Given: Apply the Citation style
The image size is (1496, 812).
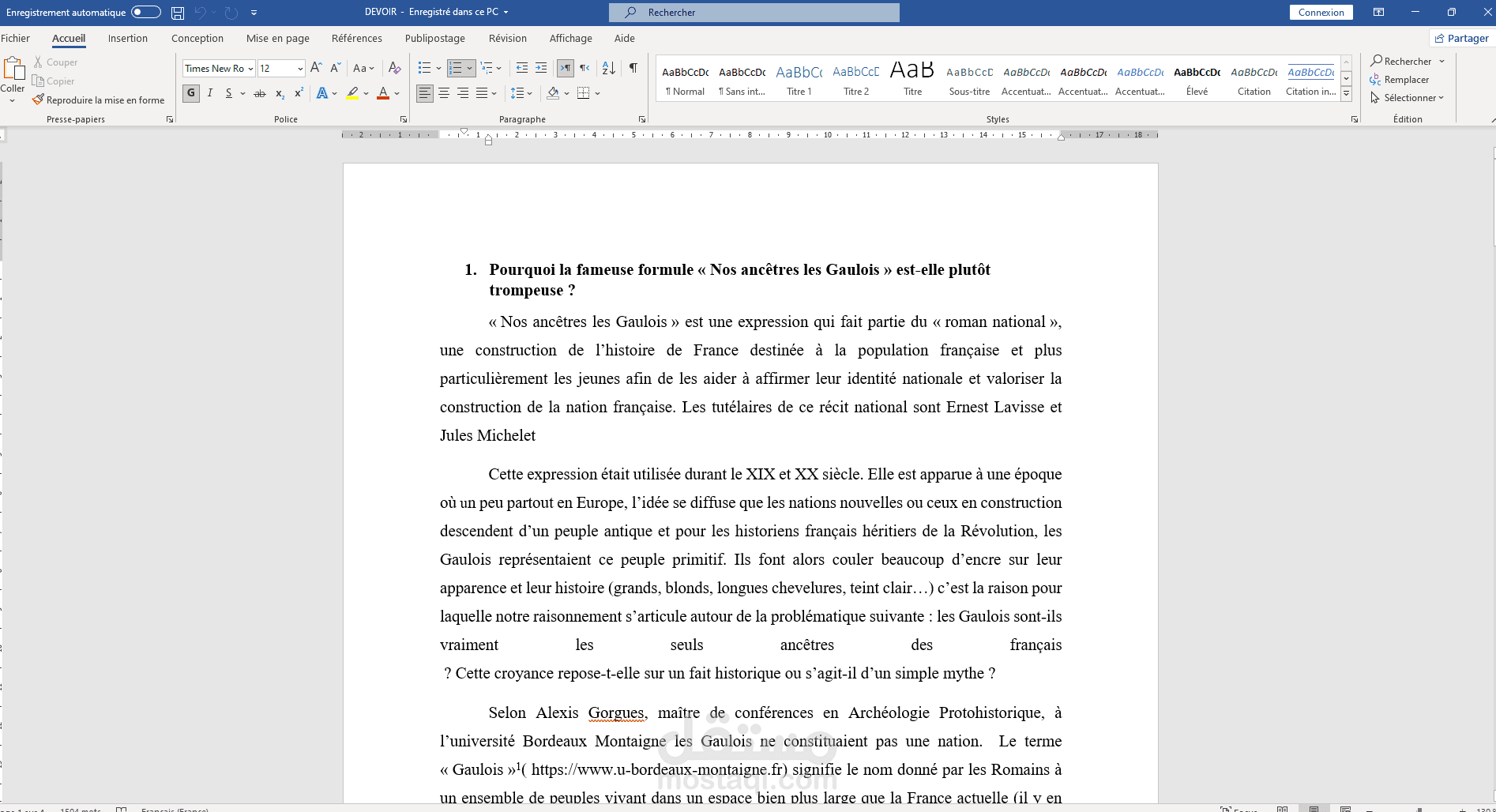Looking at the screenshot, I should tap(1254, 80).
